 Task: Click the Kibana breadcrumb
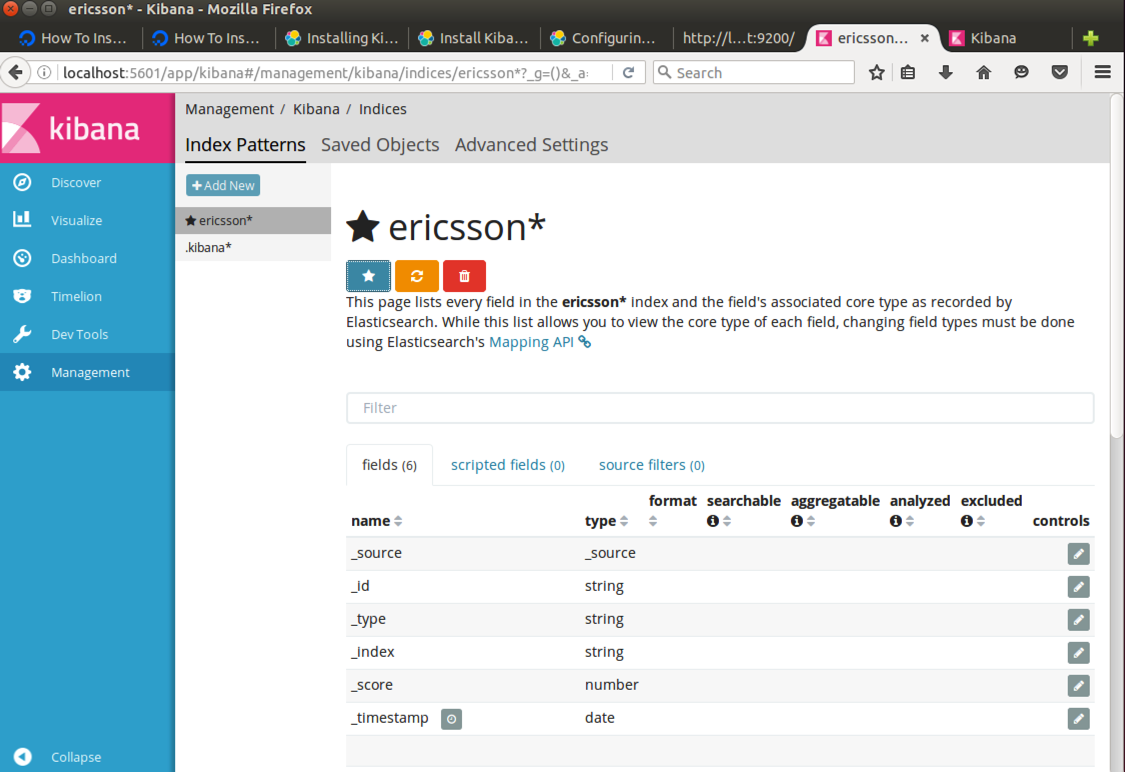(316, 109)
